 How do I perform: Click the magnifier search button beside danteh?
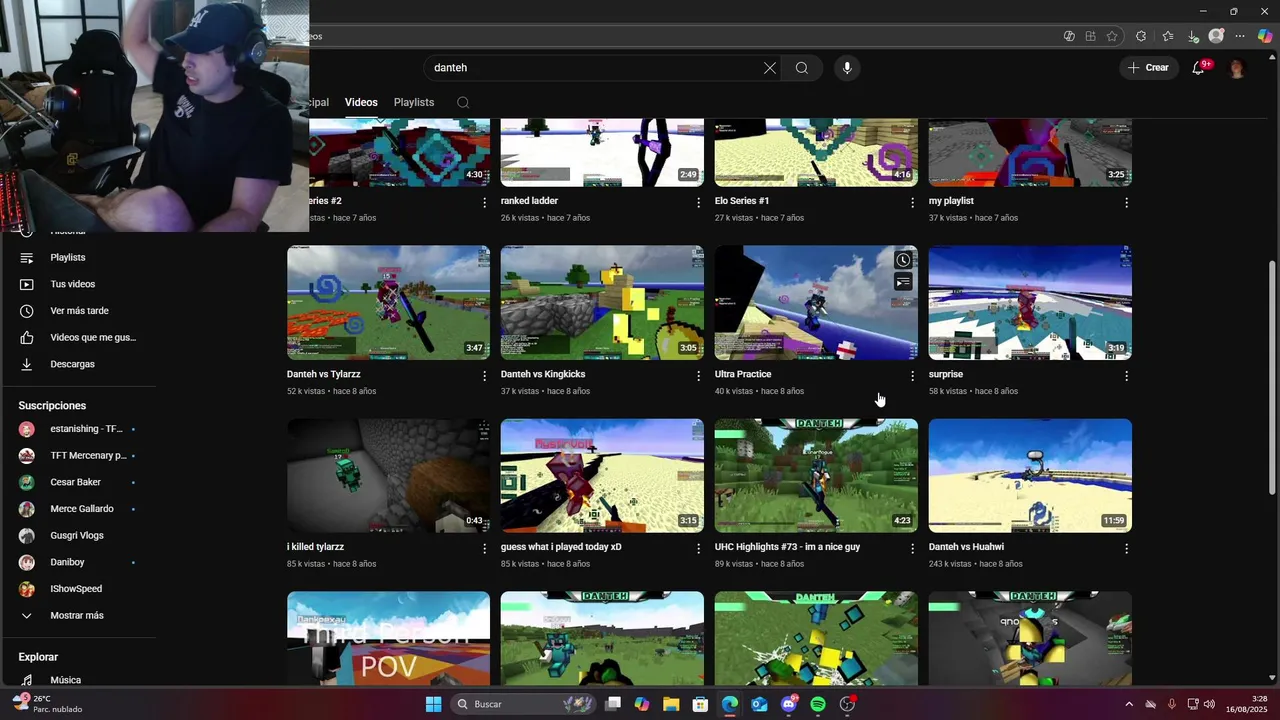click(x=802, y=68)
